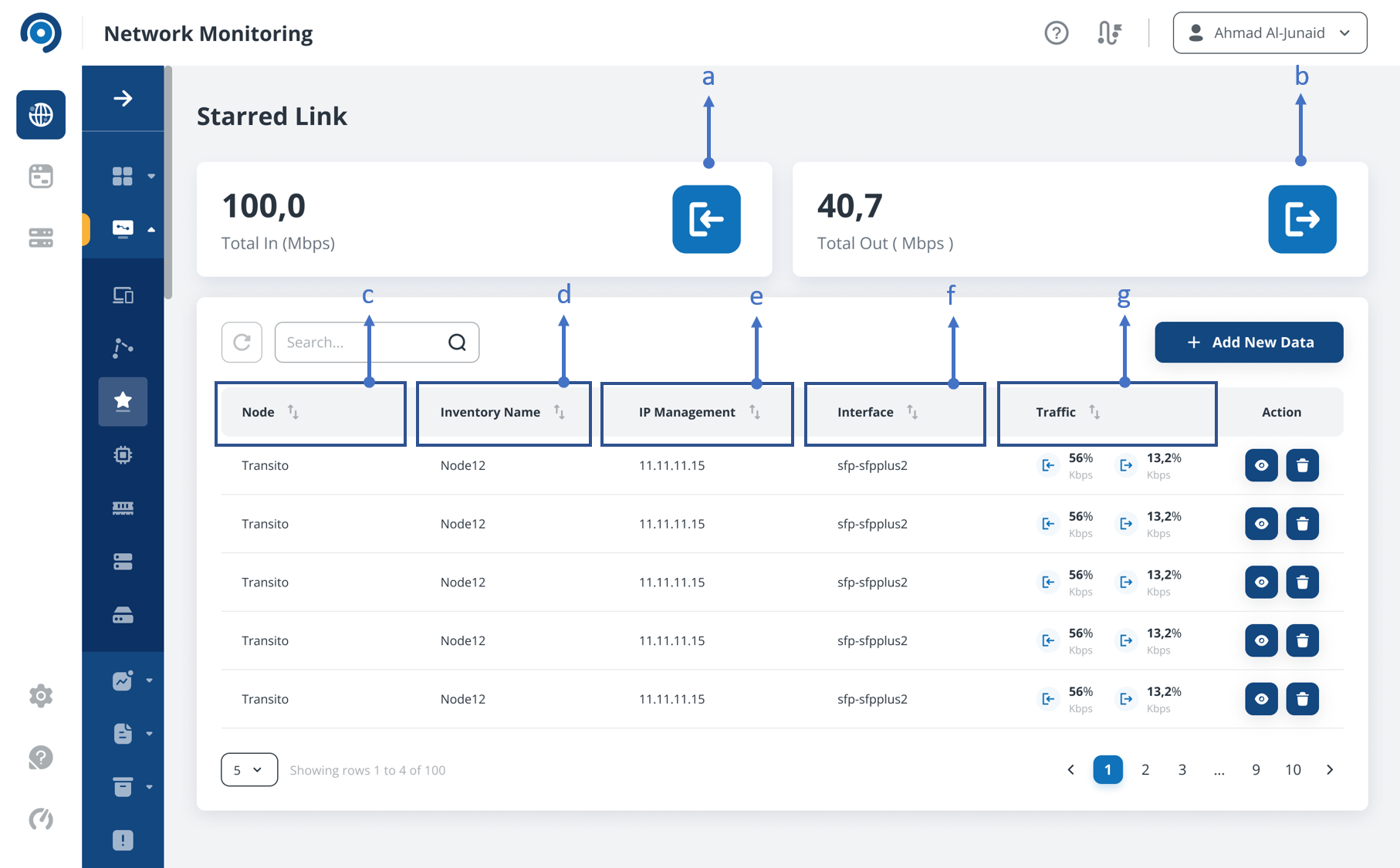Viewport: 1400px width, 868px height.
Task: Open the rows-per-page dropdown showing 5
Action: tap(249, 770)
